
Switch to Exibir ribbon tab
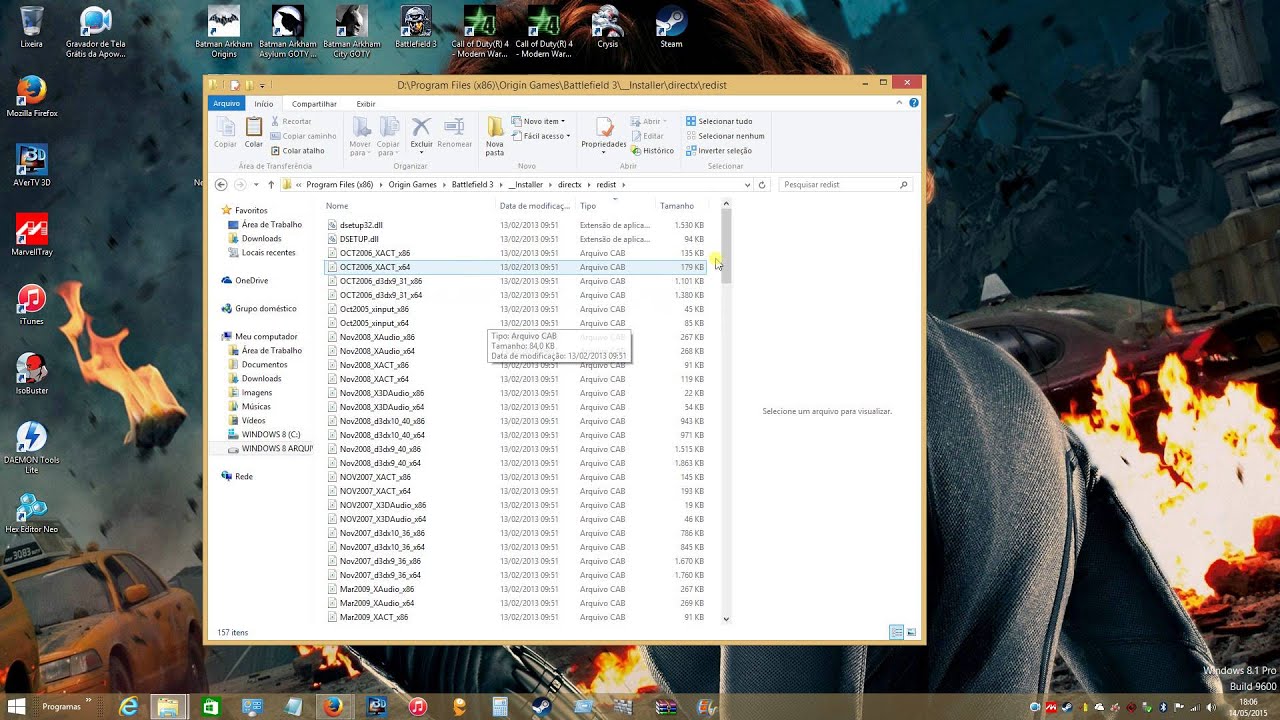tap(366, 104)
